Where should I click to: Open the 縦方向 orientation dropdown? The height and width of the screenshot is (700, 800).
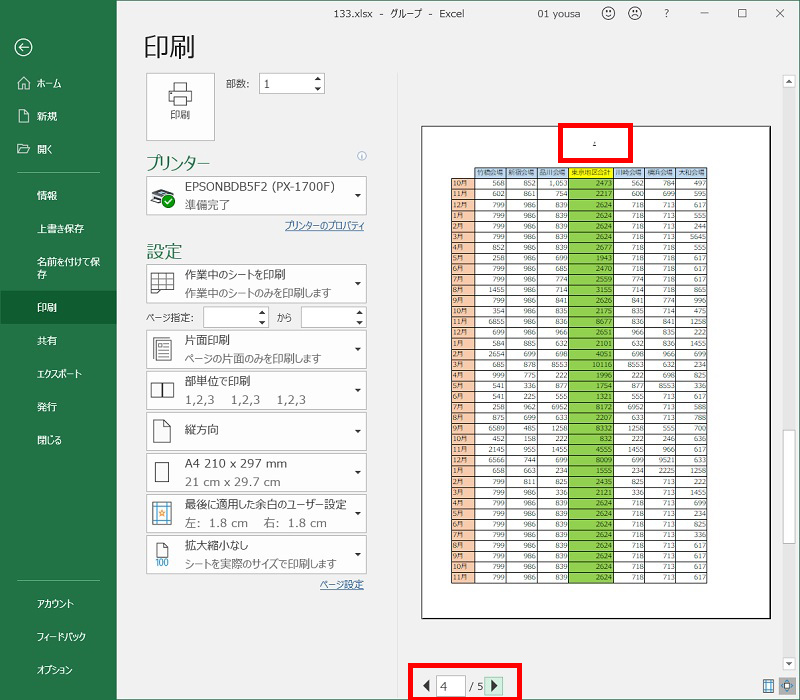(x=256, y=431)
